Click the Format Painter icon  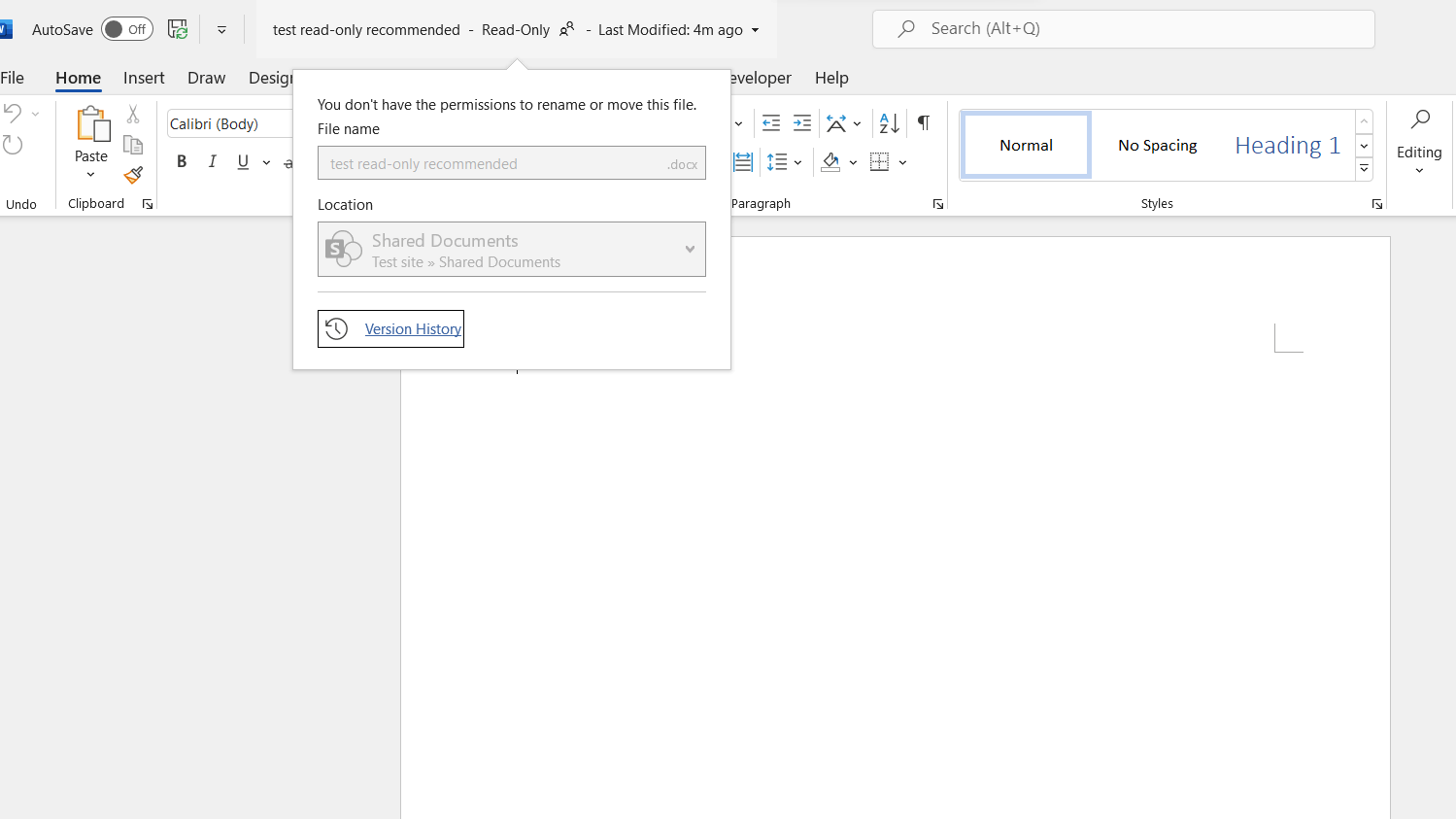[133, 176]
